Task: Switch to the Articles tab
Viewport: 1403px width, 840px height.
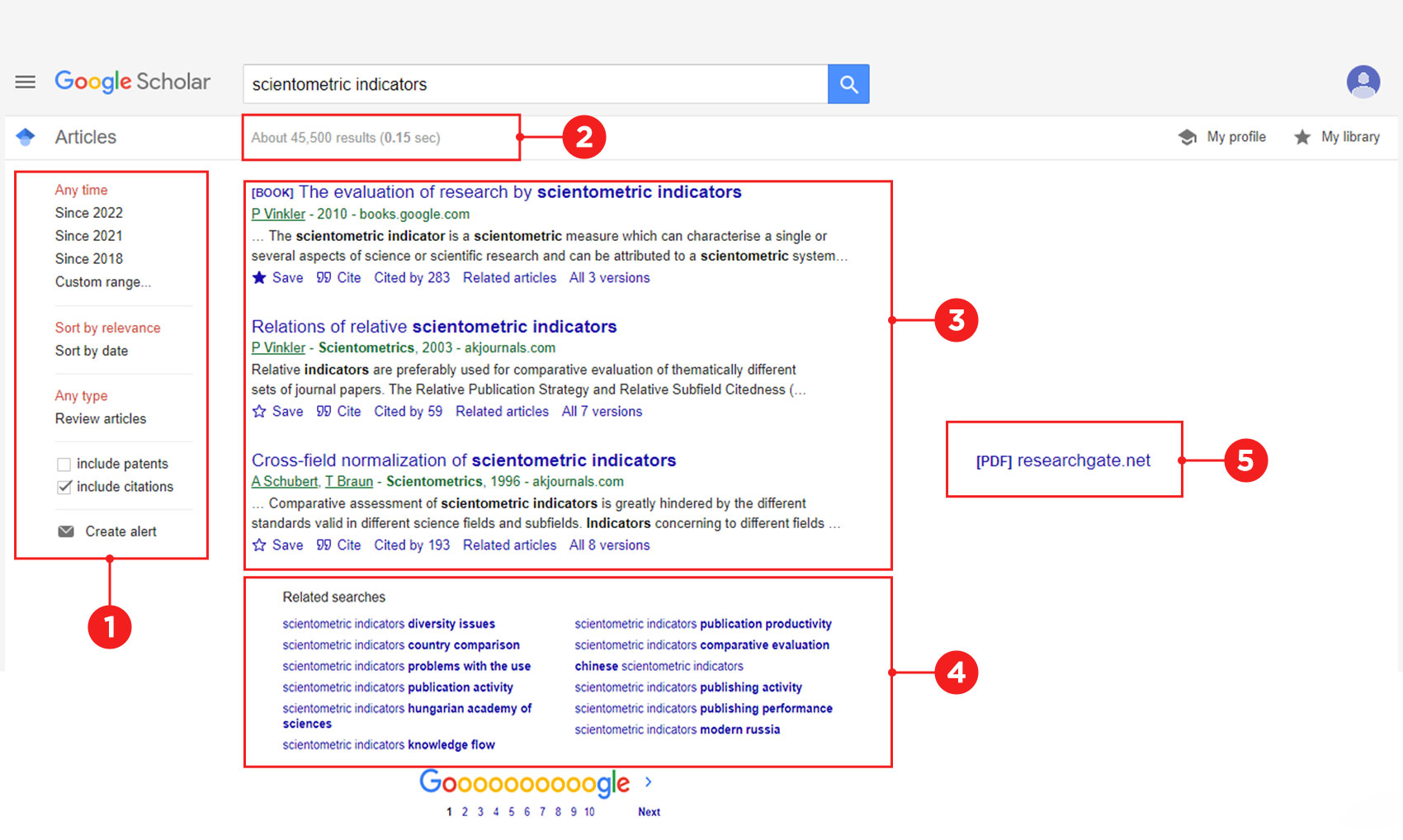Action: point(86,137)
